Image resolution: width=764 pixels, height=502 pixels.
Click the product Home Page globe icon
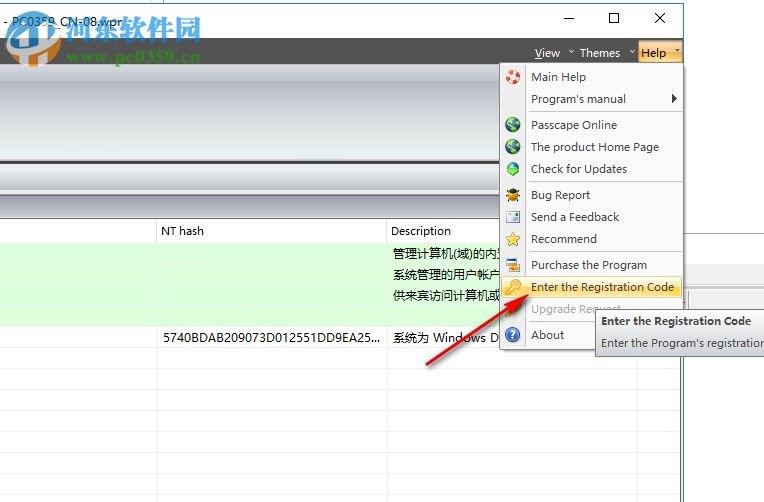click(x=513, y=147)
